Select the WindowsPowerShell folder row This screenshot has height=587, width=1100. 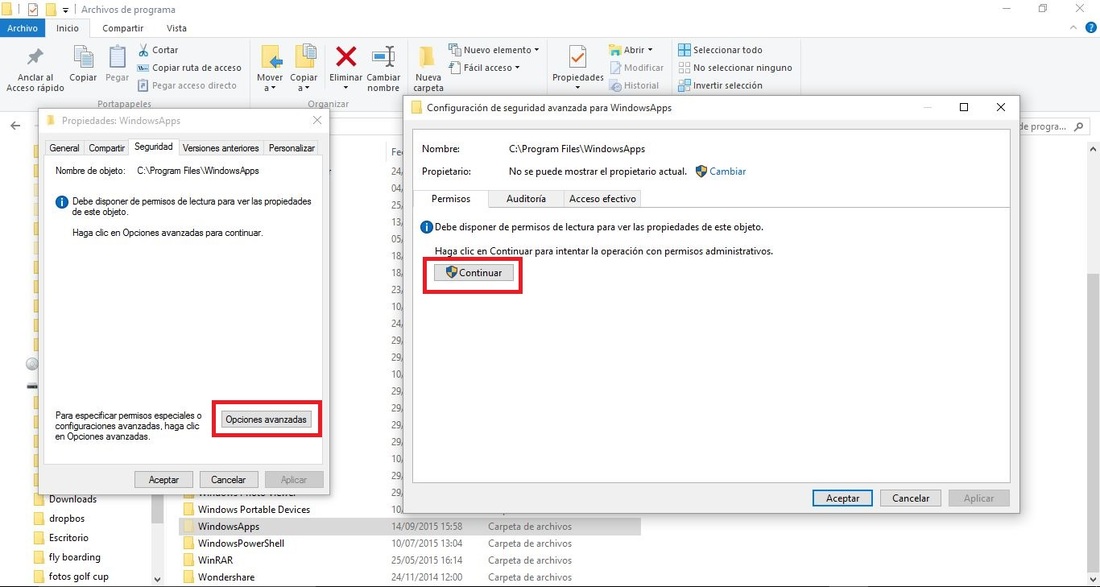coord(410,544)
